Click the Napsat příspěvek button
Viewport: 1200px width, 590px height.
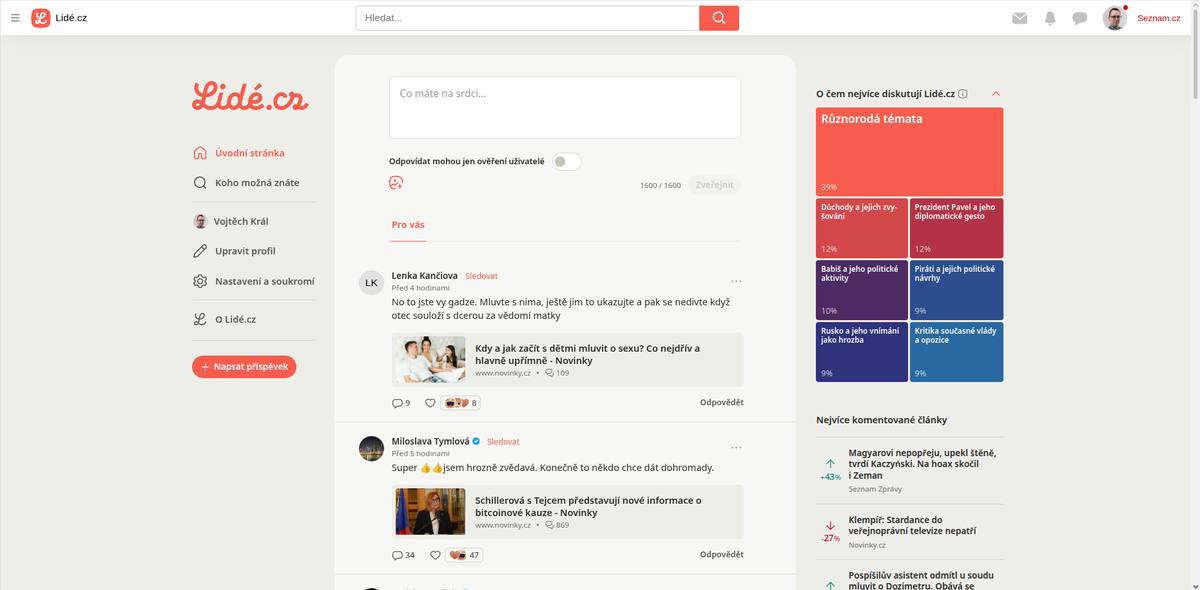244,367
